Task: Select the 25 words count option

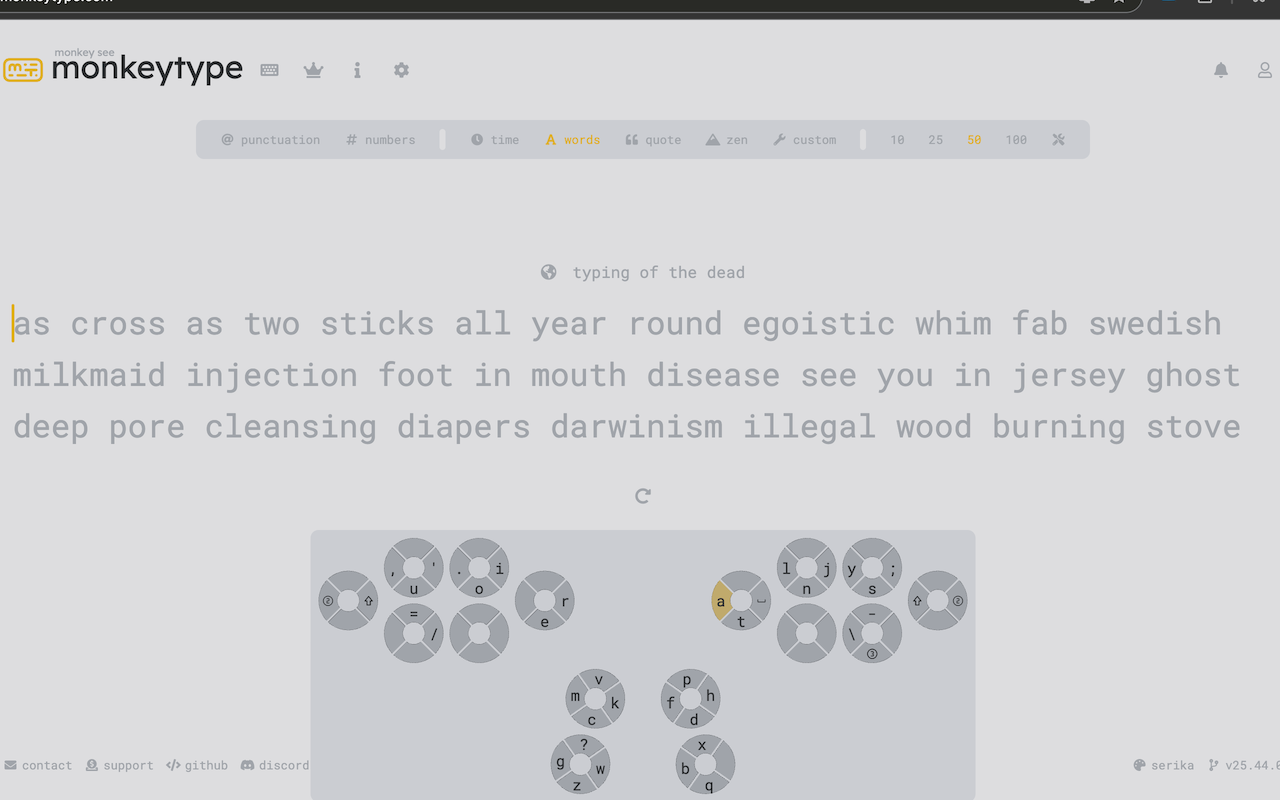Action: [935, 140]
